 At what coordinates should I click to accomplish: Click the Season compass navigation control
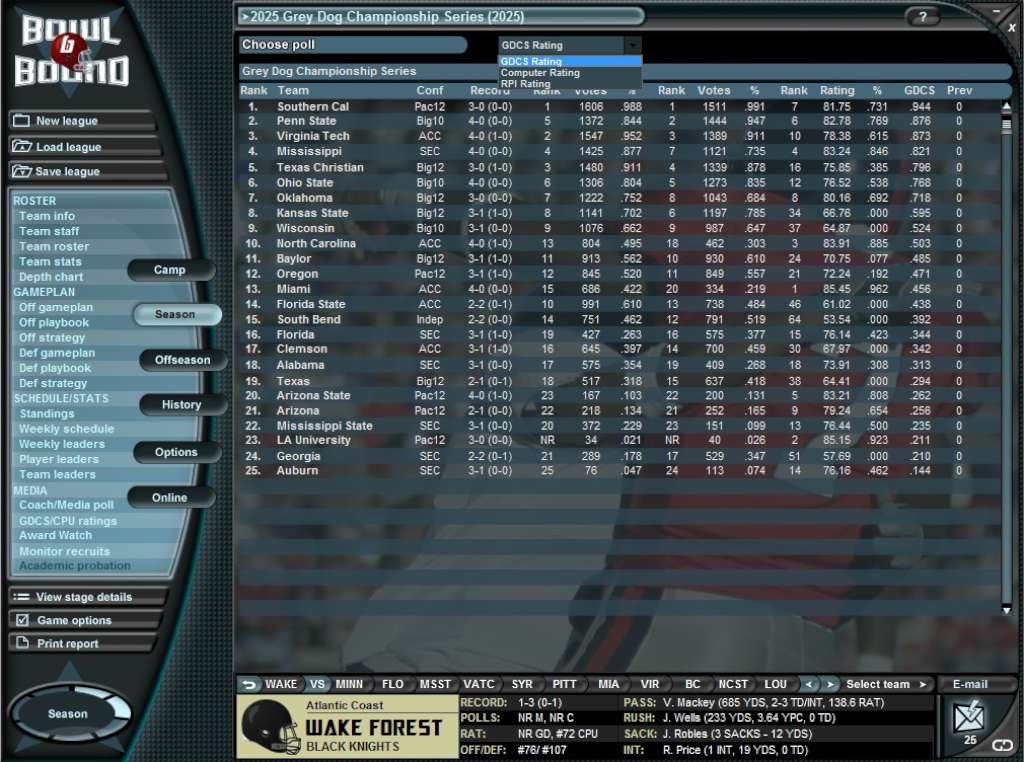67,713
